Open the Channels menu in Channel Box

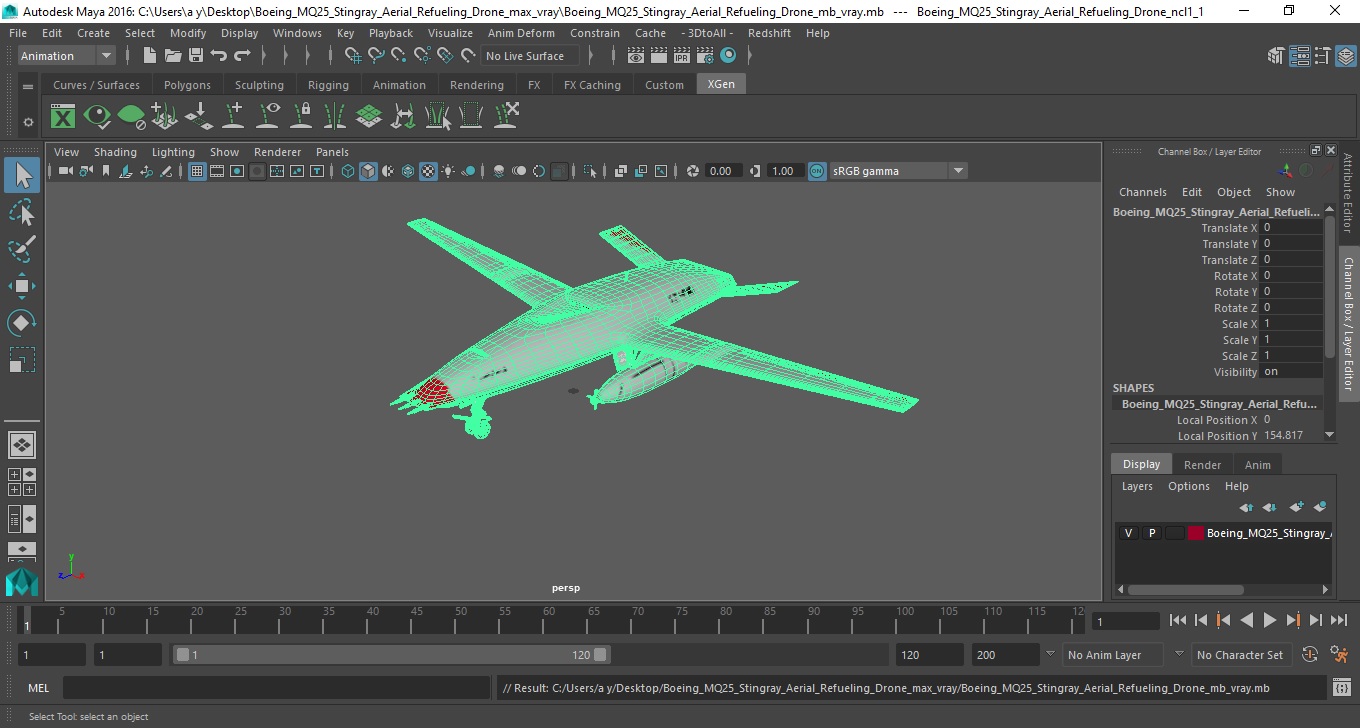pos(1142,192)
